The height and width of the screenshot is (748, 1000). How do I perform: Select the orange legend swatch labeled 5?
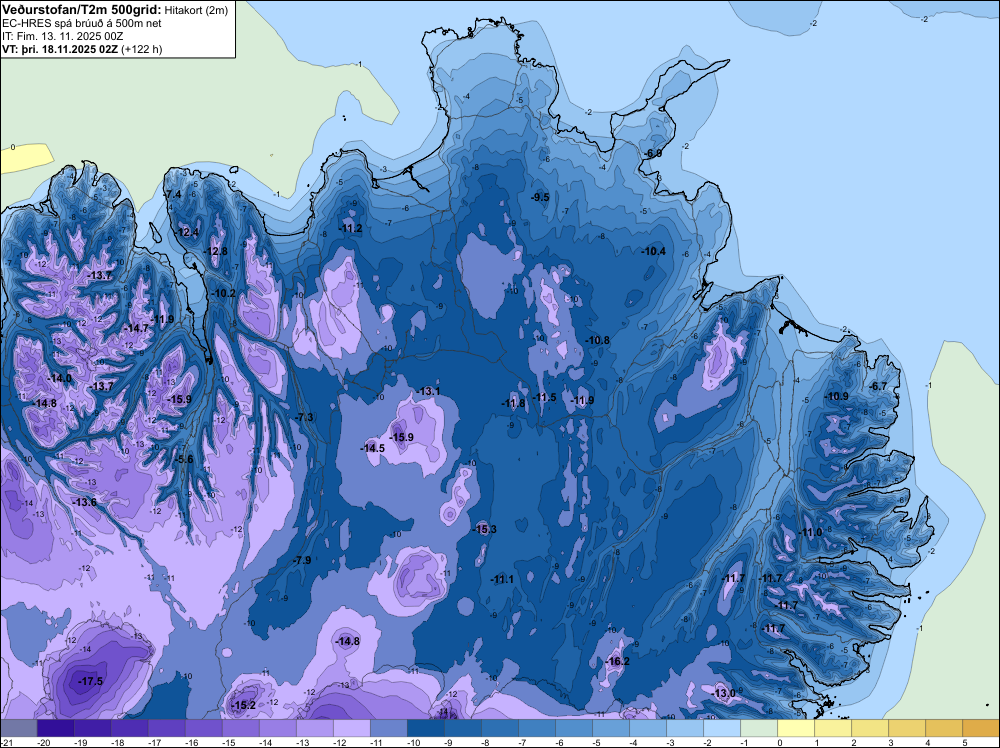click(x=980, y=728)
